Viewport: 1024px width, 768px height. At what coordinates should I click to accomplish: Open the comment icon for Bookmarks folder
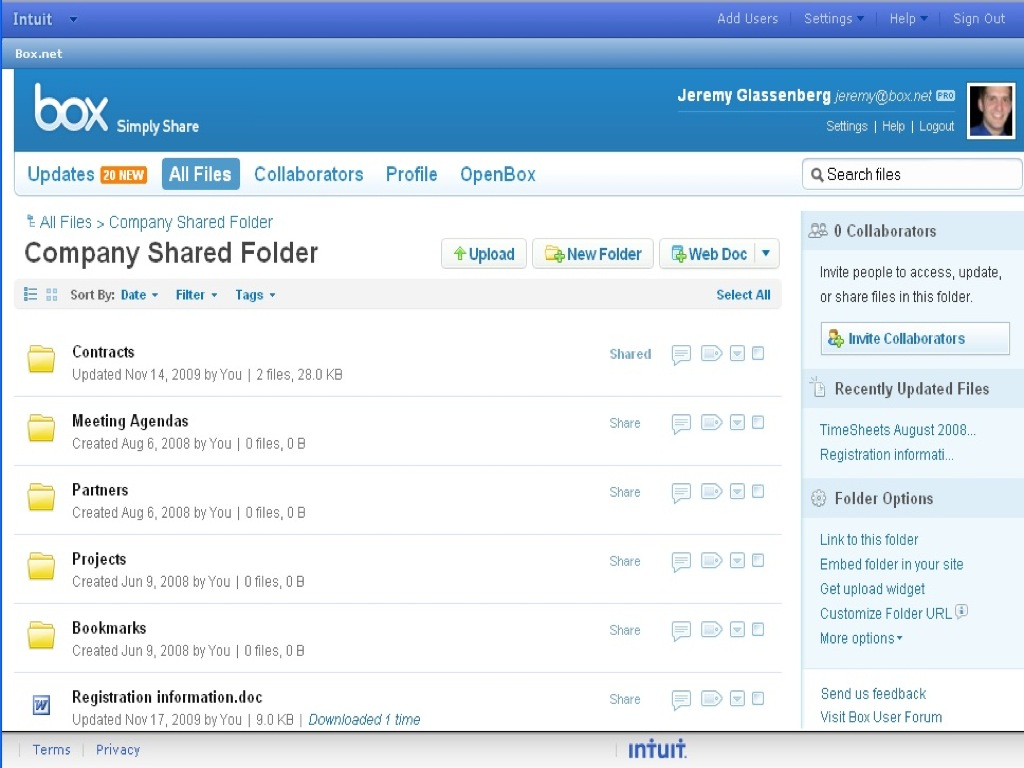(x=681, y=631)
